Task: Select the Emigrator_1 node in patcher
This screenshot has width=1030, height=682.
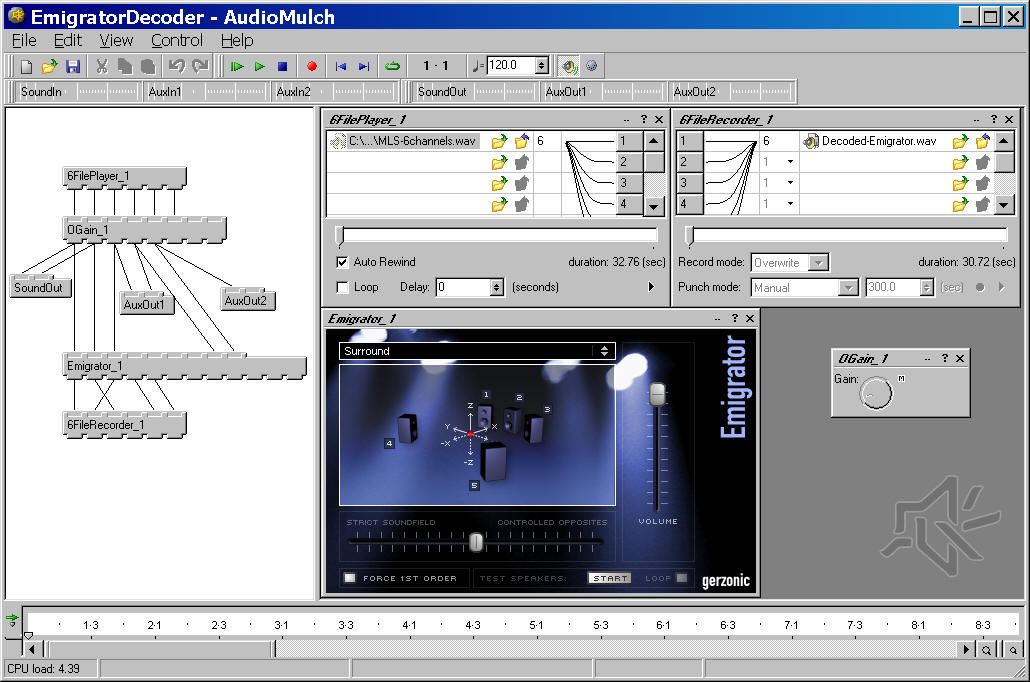Action: click(185, 366)
